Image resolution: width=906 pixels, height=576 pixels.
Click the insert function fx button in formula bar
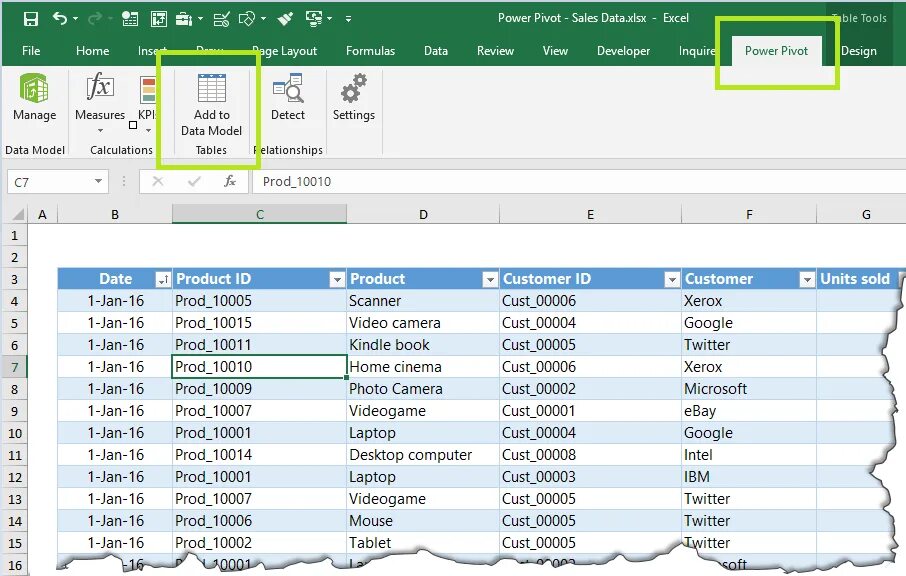pos(229,181)
